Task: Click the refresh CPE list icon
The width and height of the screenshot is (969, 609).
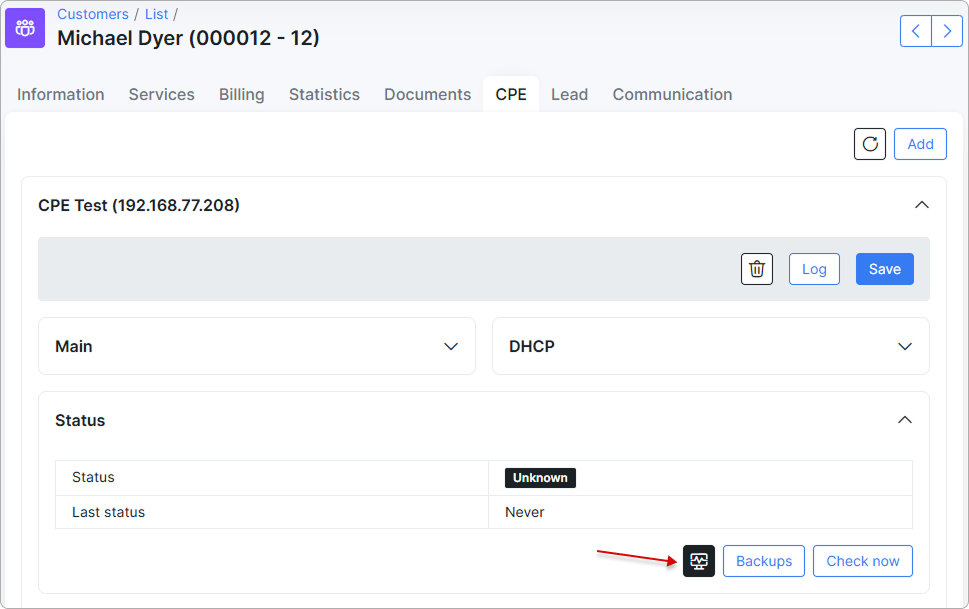Action: [870, 144]
